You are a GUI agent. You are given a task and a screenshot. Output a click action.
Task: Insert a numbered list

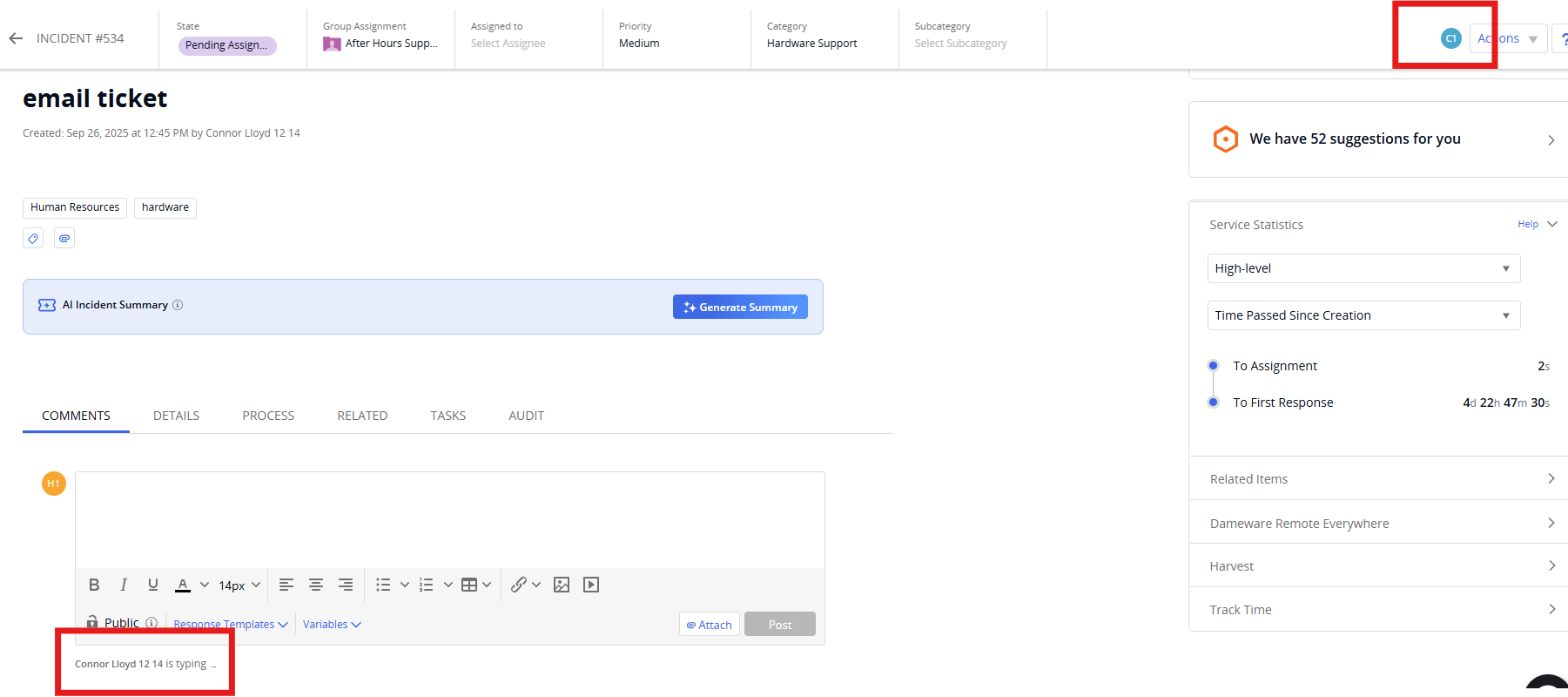pyautogui.click(x=427, y=585)
